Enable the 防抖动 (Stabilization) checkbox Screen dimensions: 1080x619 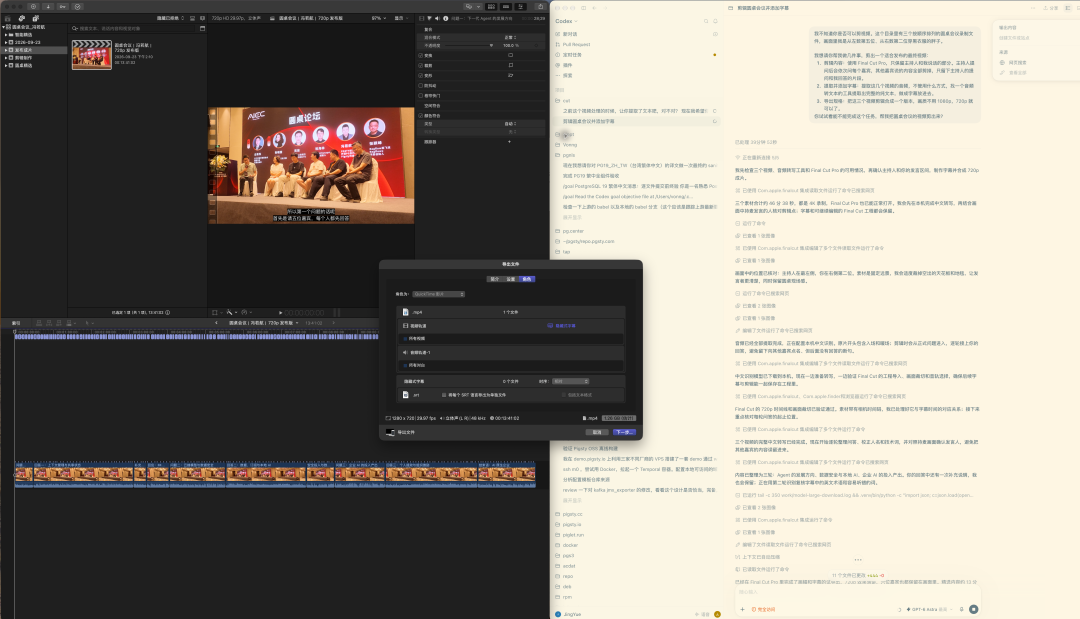[x=421, y=85]
